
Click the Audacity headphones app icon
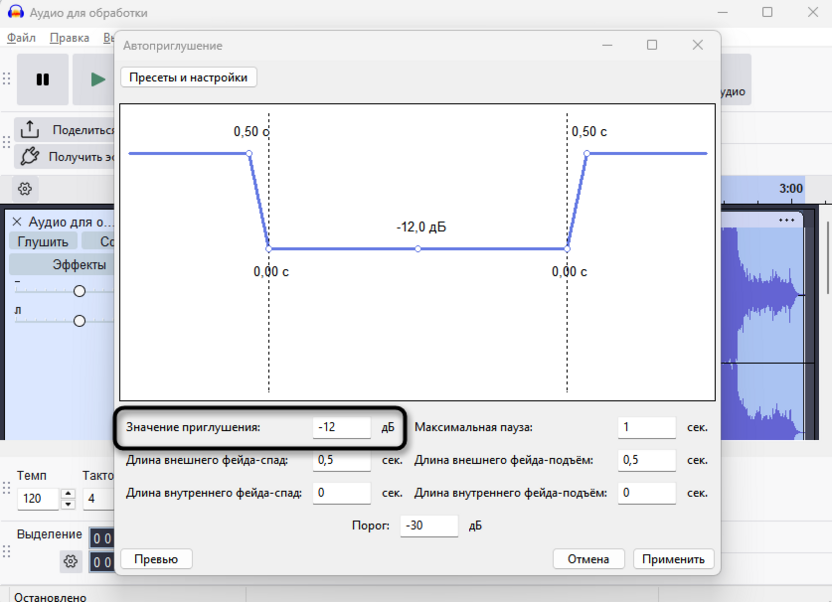[x=15, y=12]
